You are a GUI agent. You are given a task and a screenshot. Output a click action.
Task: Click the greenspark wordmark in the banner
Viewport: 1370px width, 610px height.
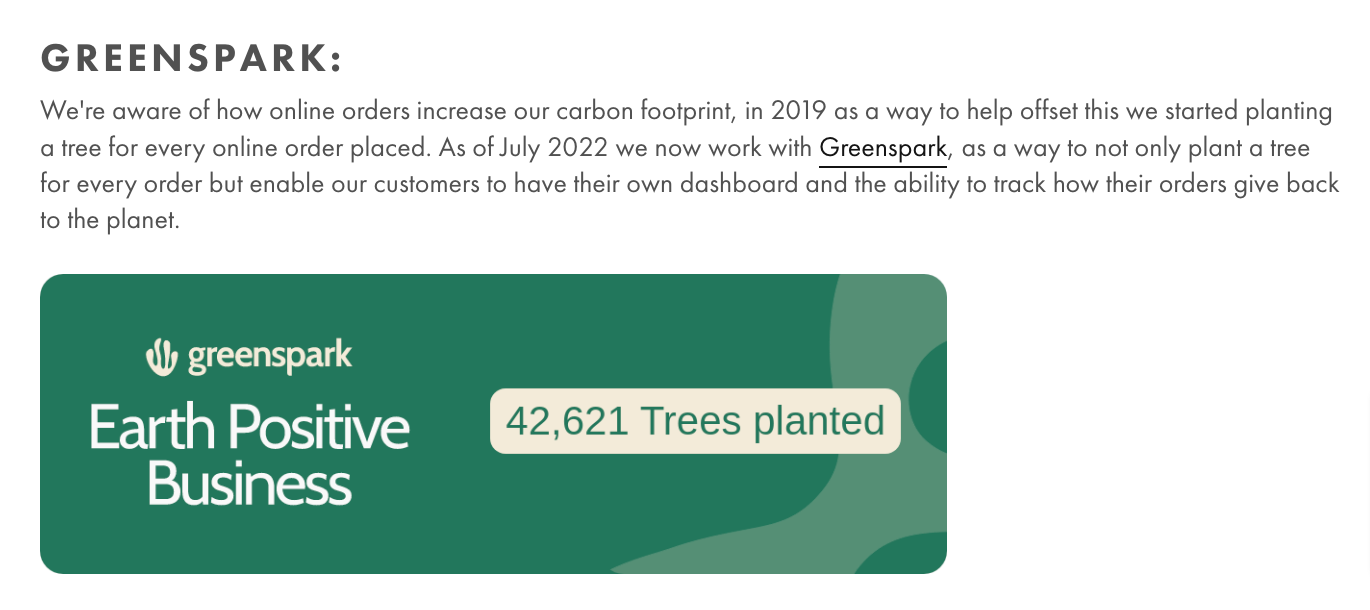270,356
